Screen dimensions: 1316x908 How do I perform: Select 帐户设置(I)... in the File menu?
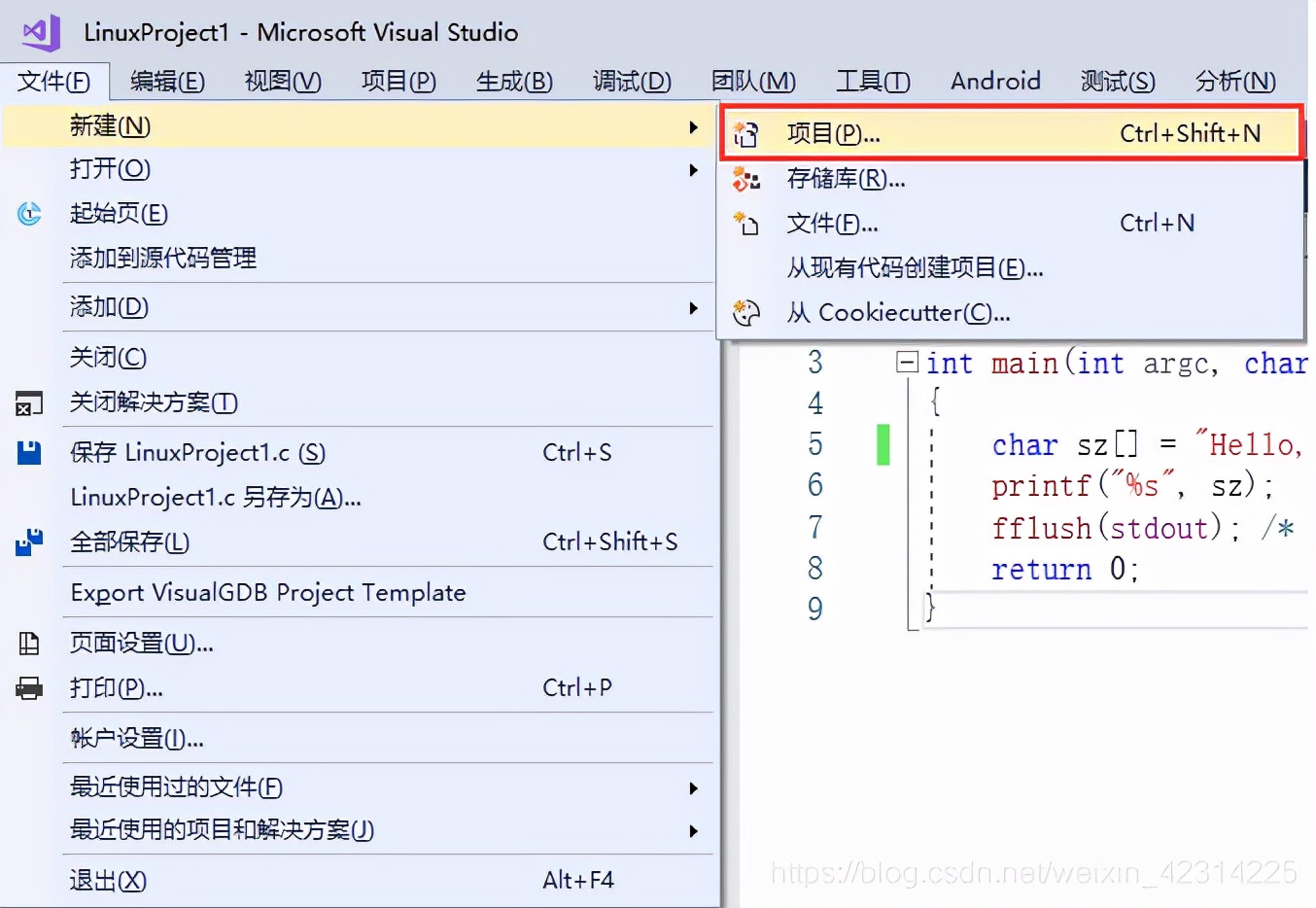click(x=136, y=739)
